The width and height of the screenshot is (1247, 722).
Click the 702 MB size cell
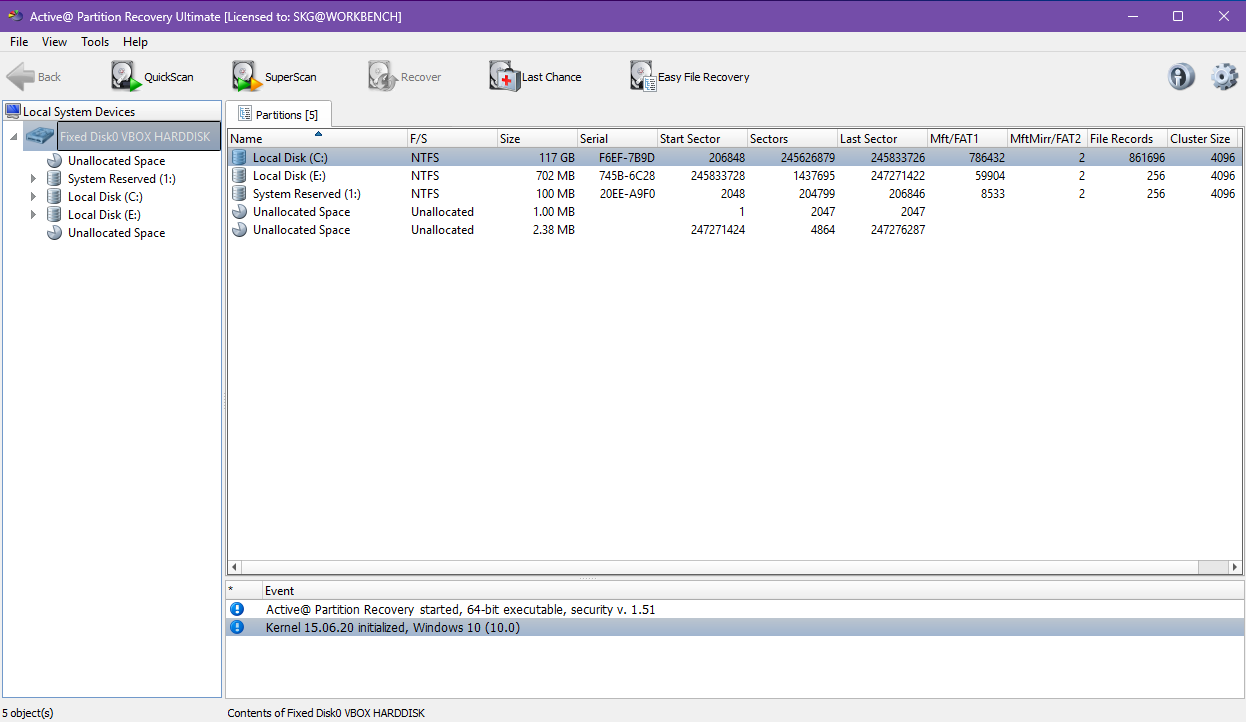tap(553, 176)
